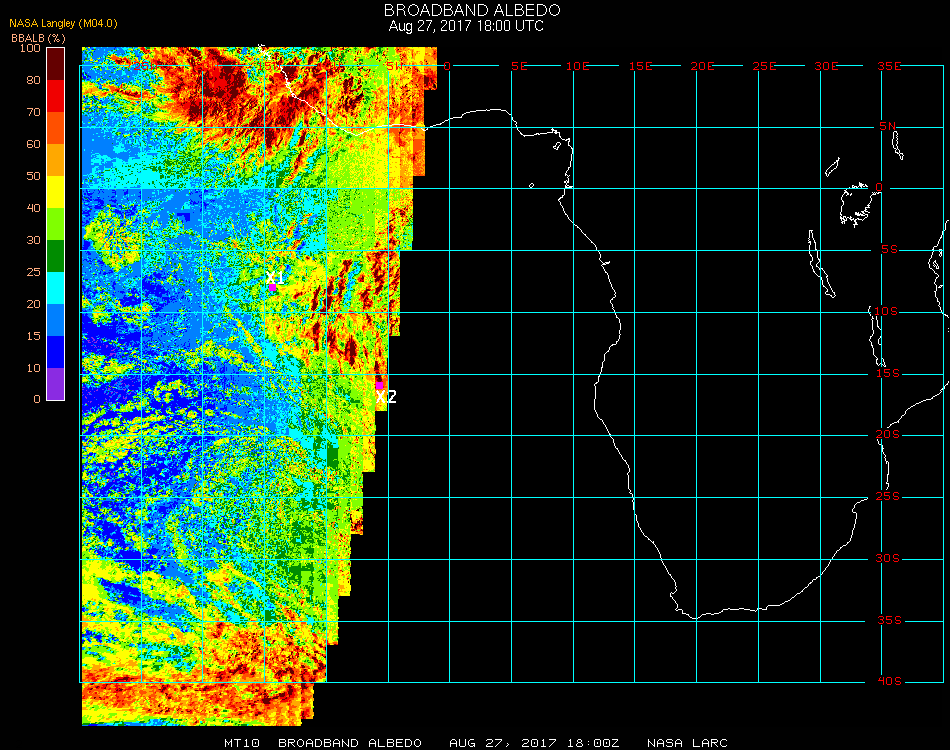Click the legend value '100'
This screenshot has height=750, width=950.
(30, 48)
